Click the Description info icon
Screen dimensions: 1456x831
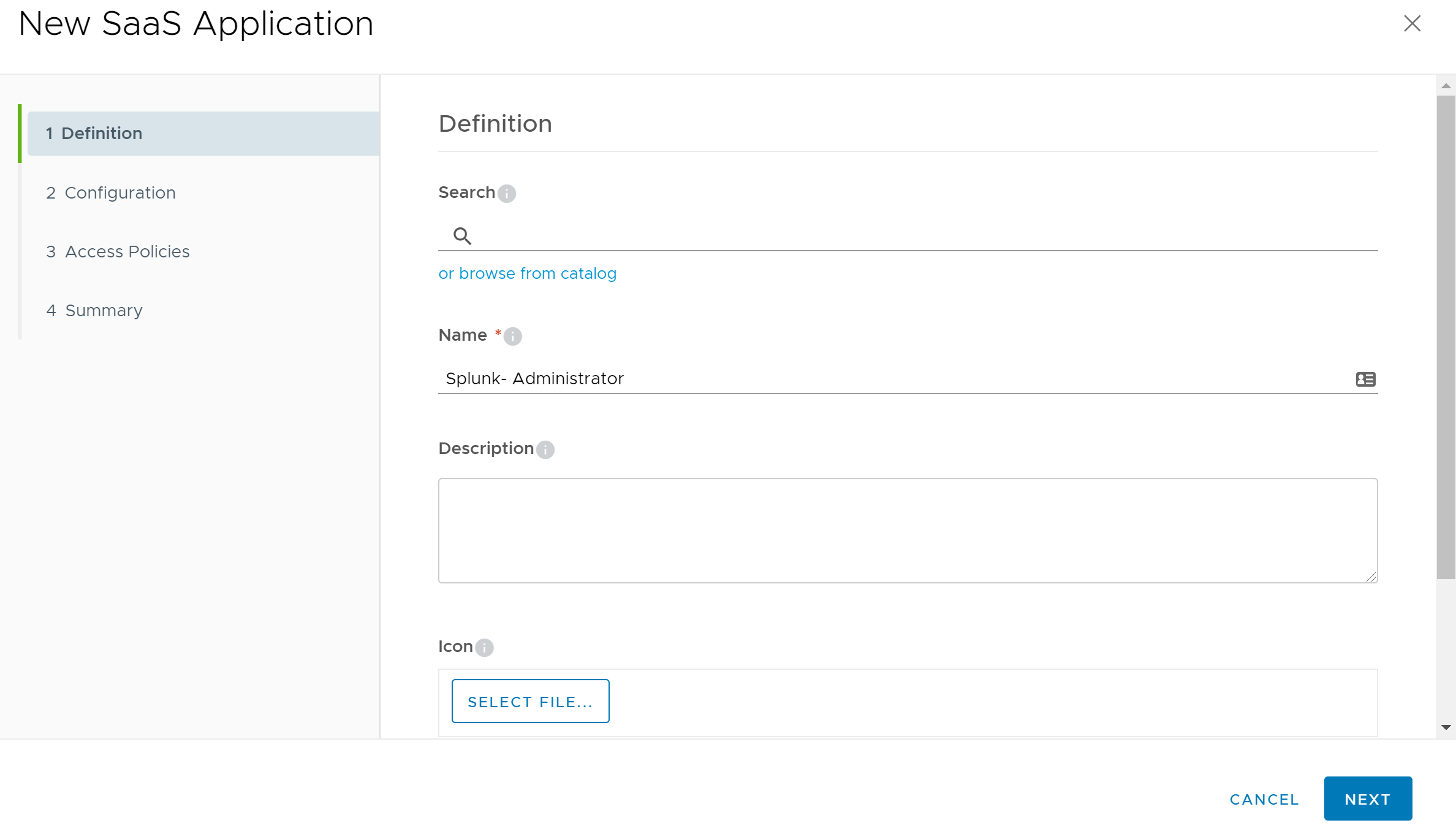pyautogui.click(x=545, y=450)
